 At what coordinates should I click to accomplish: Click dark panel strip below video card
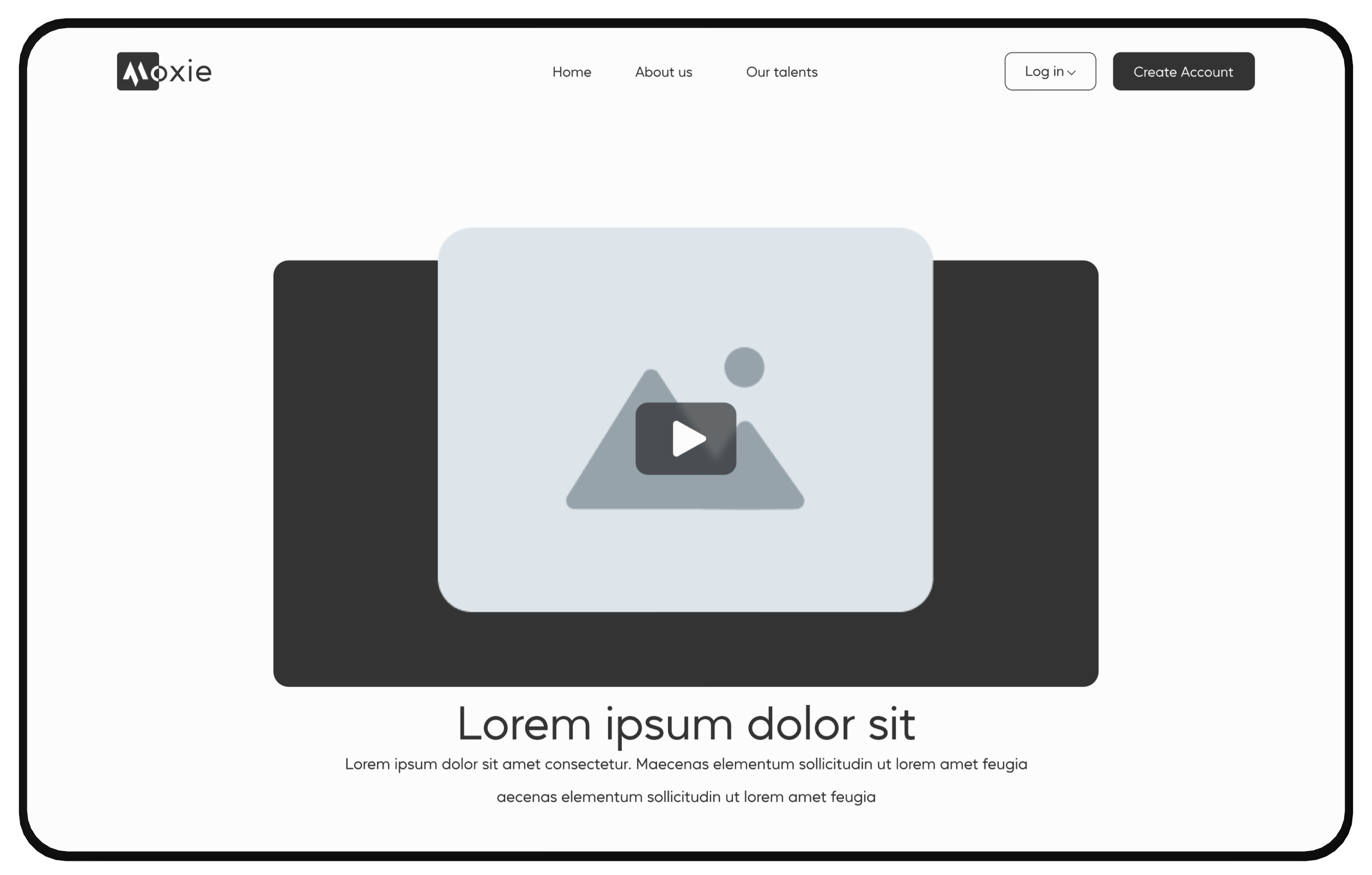tap(685, 649)
